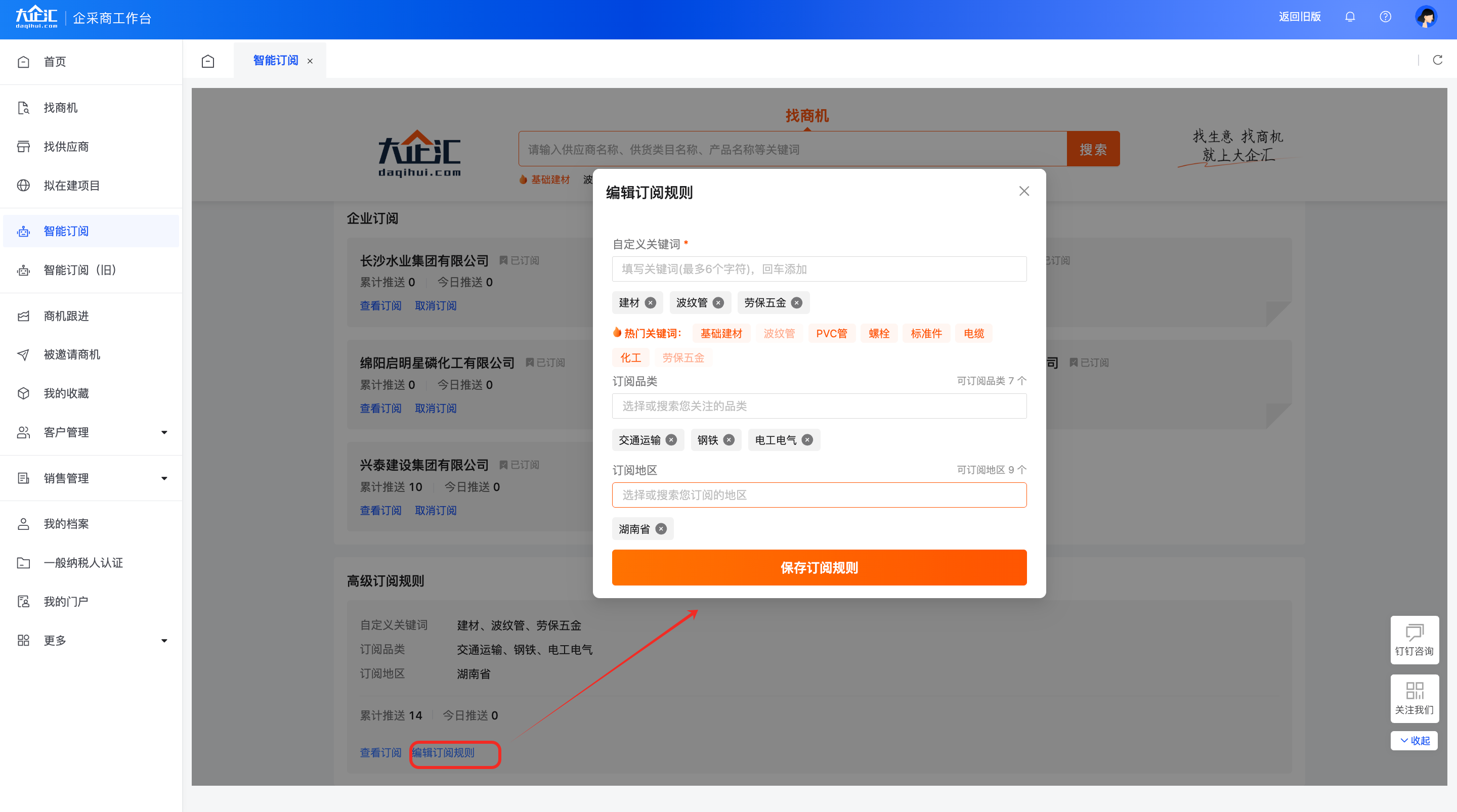Click 保存订阅规则 button
The image size is (1457, 812).
pos(819,568)
